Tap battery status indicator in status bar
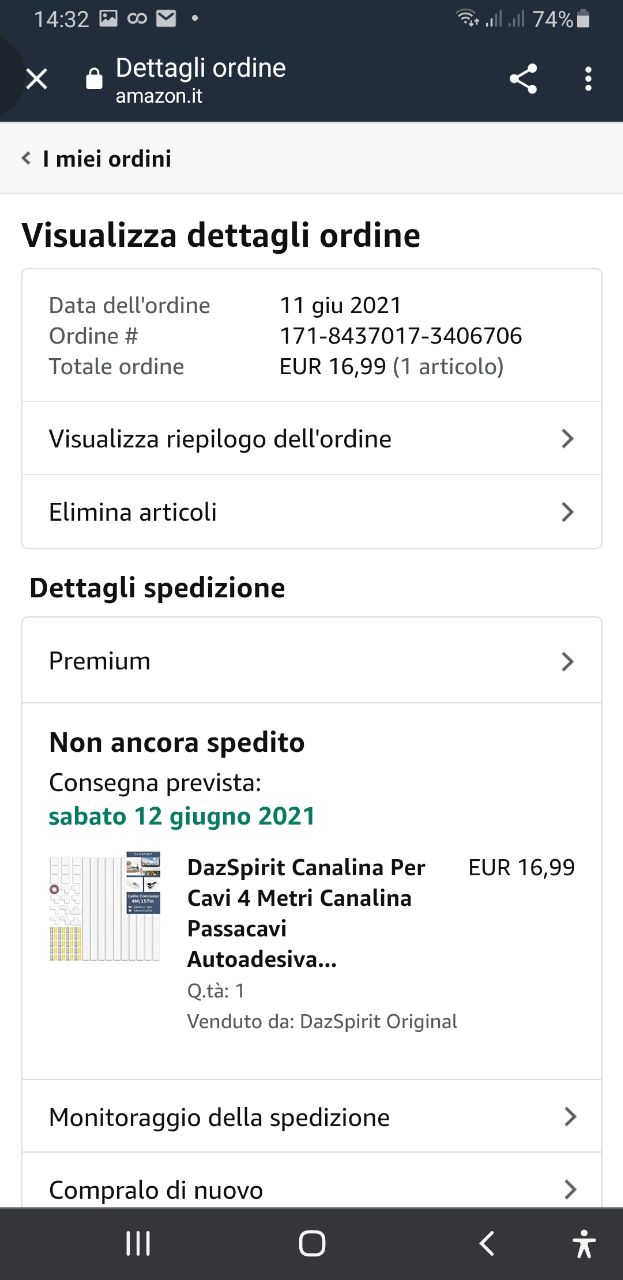This screenshot has width=623, height=1280. (x=583, y=19)
